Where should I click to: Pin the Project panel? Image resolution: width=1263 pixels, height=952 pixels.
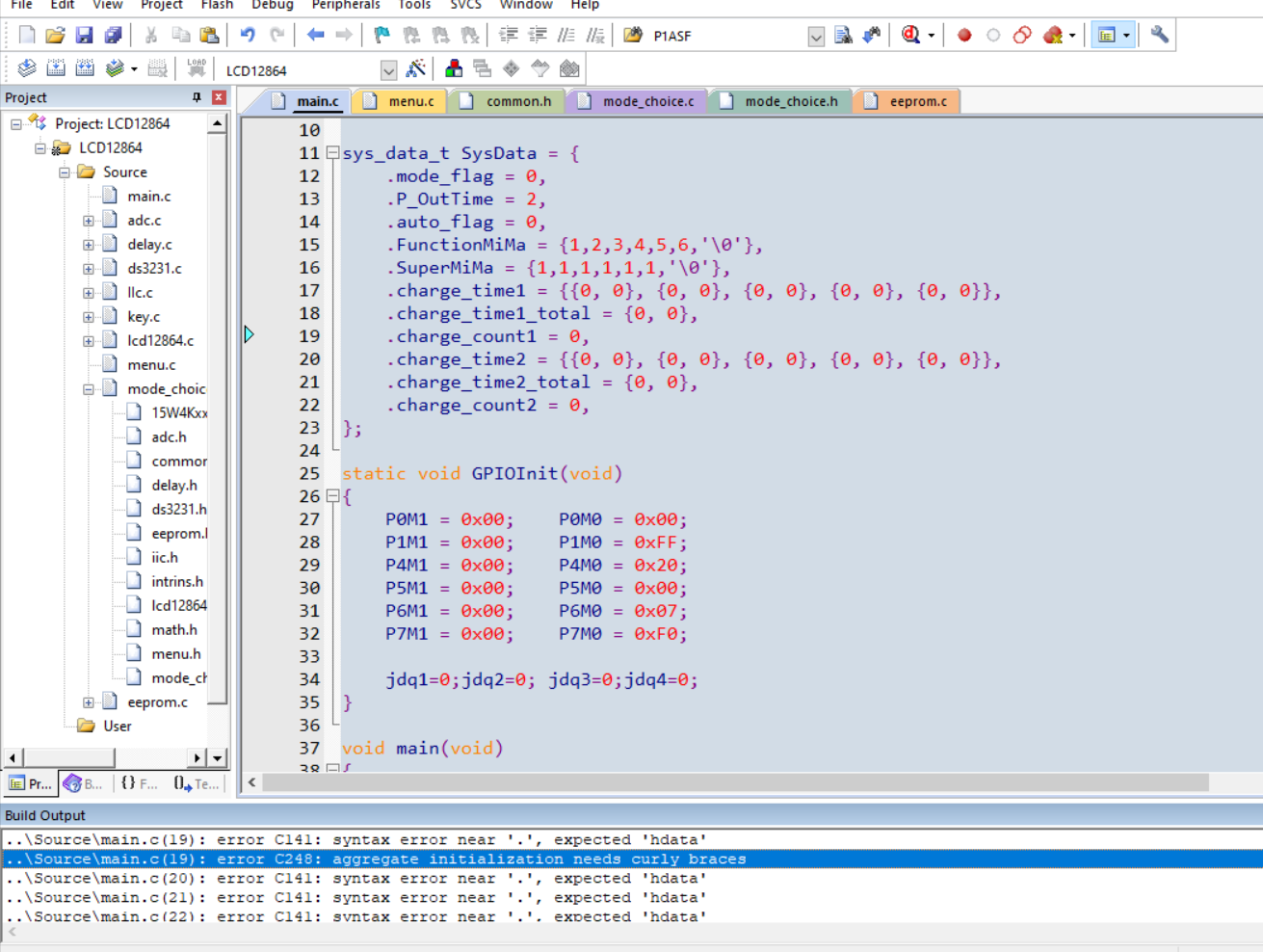coord(197,97)
